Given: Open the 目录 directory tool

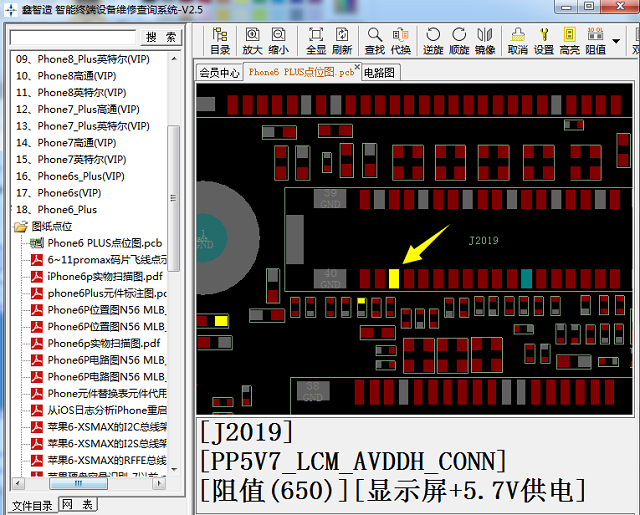Looking at the screenshot, I should point(220,41).
